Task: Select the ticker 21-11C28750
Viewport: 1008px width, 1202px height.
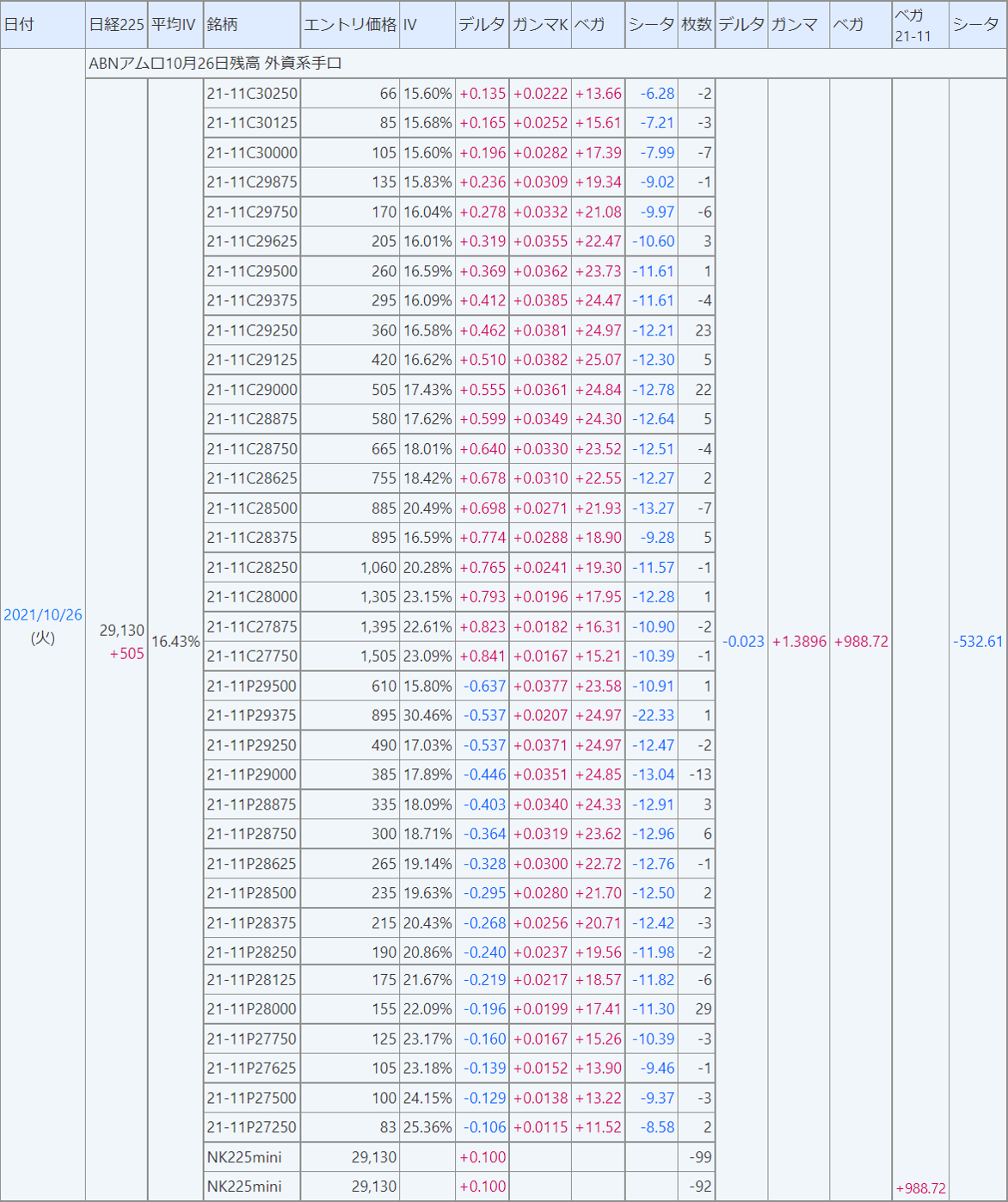Action: pos(252,450)
